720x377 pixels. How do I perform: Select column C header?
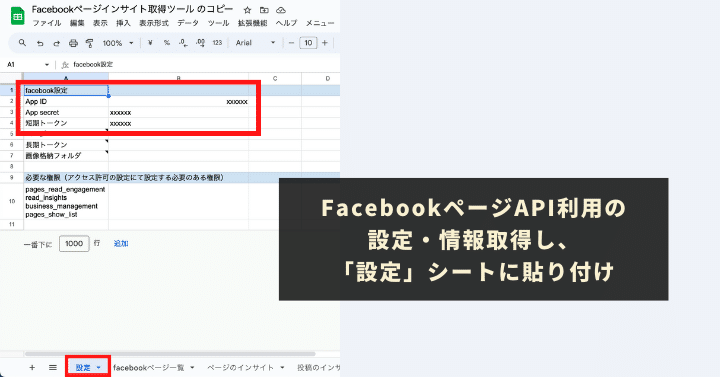tap(275, 79)
